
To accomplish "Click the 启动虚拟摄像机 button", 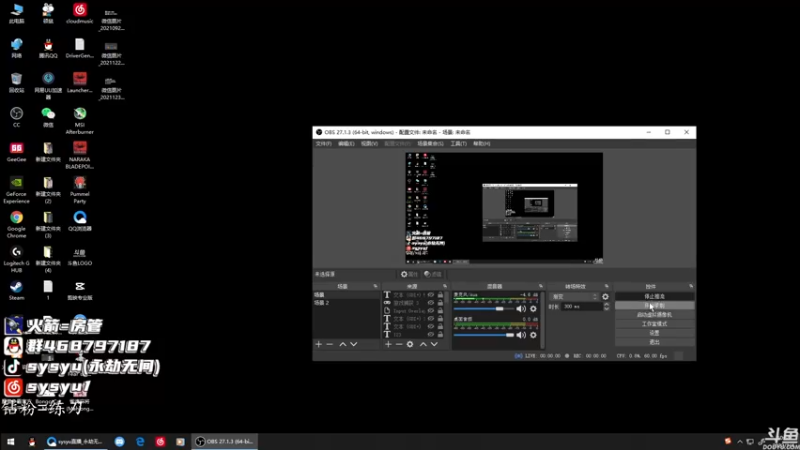I will (654, 315).
